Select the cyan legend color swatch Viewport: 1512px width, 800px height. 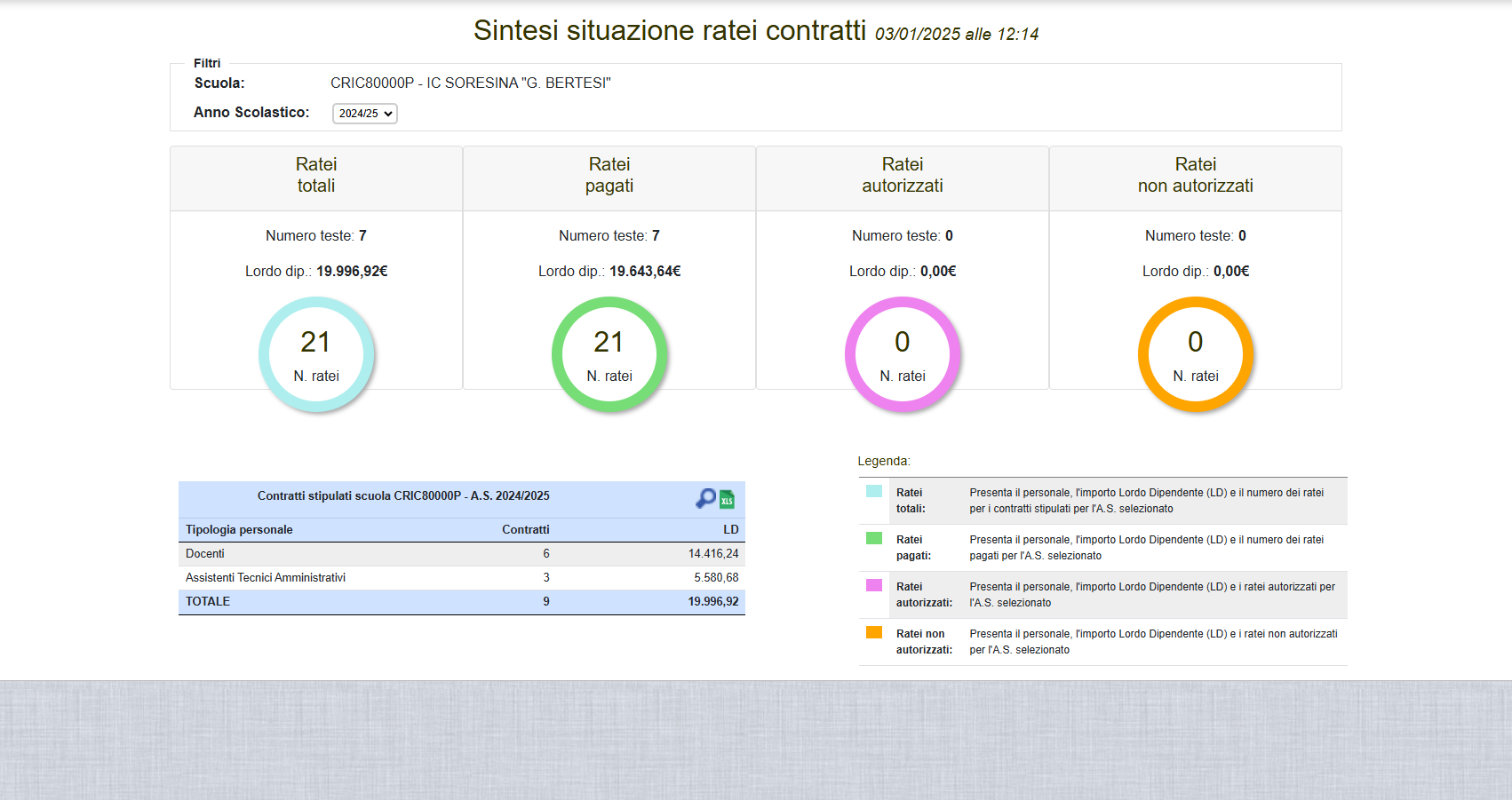click(x=874, y=491)
